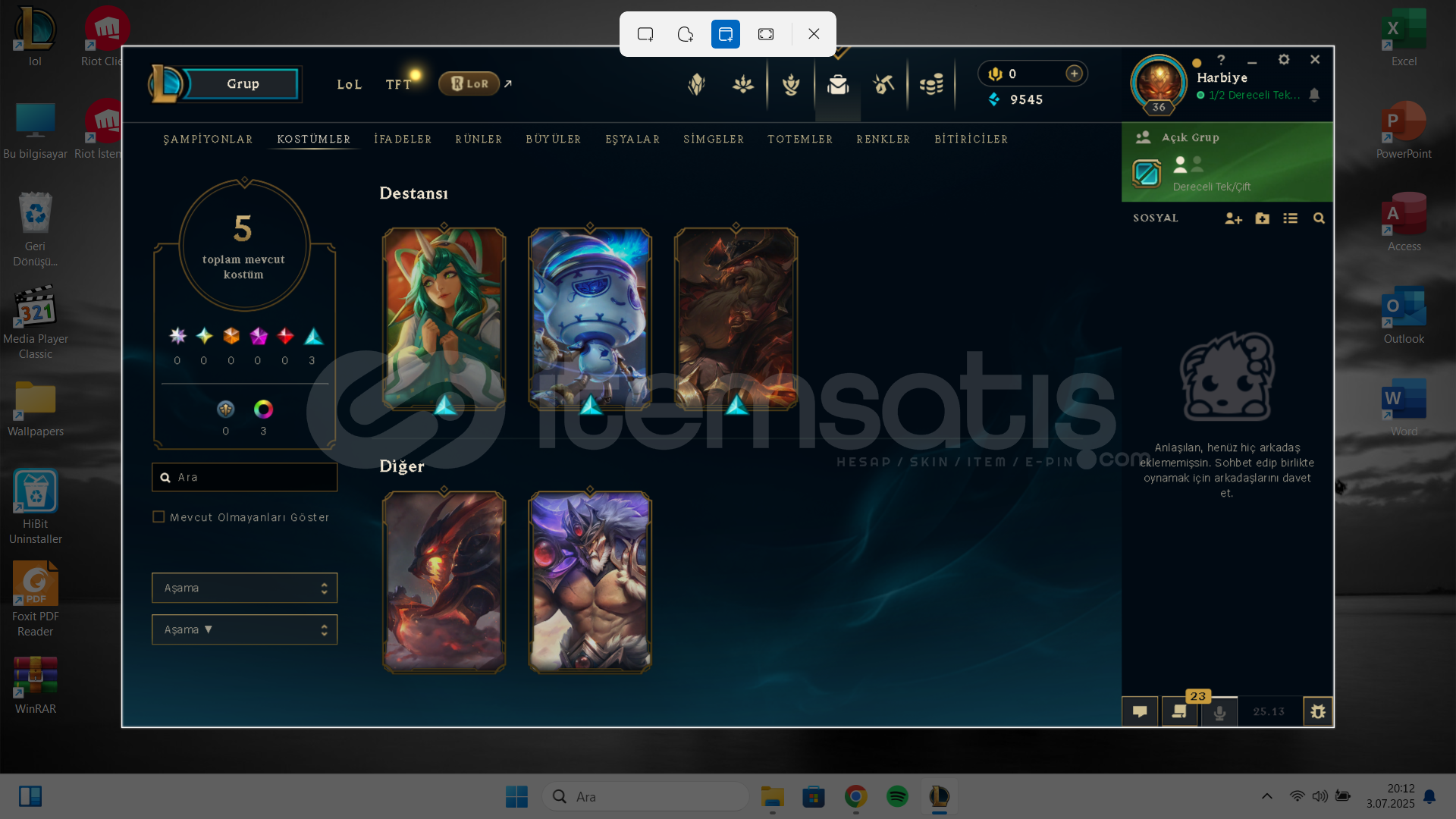Click the add folder icon in Sosyal
The height and width of the screenshot is (819, 1456).
(1262, 218)
